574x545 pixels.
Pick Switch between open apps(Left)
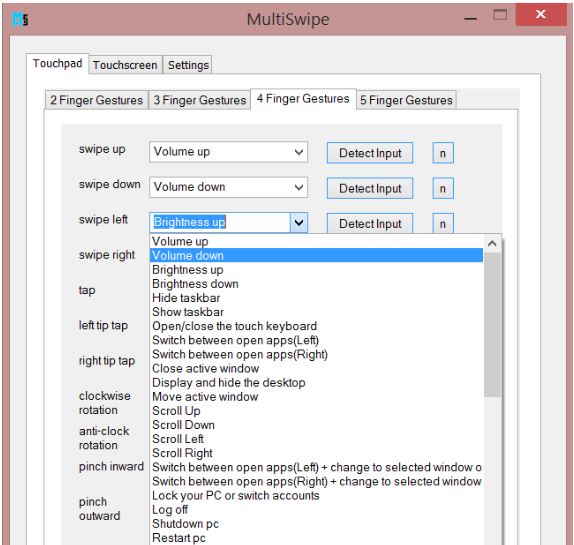[317, 340]
